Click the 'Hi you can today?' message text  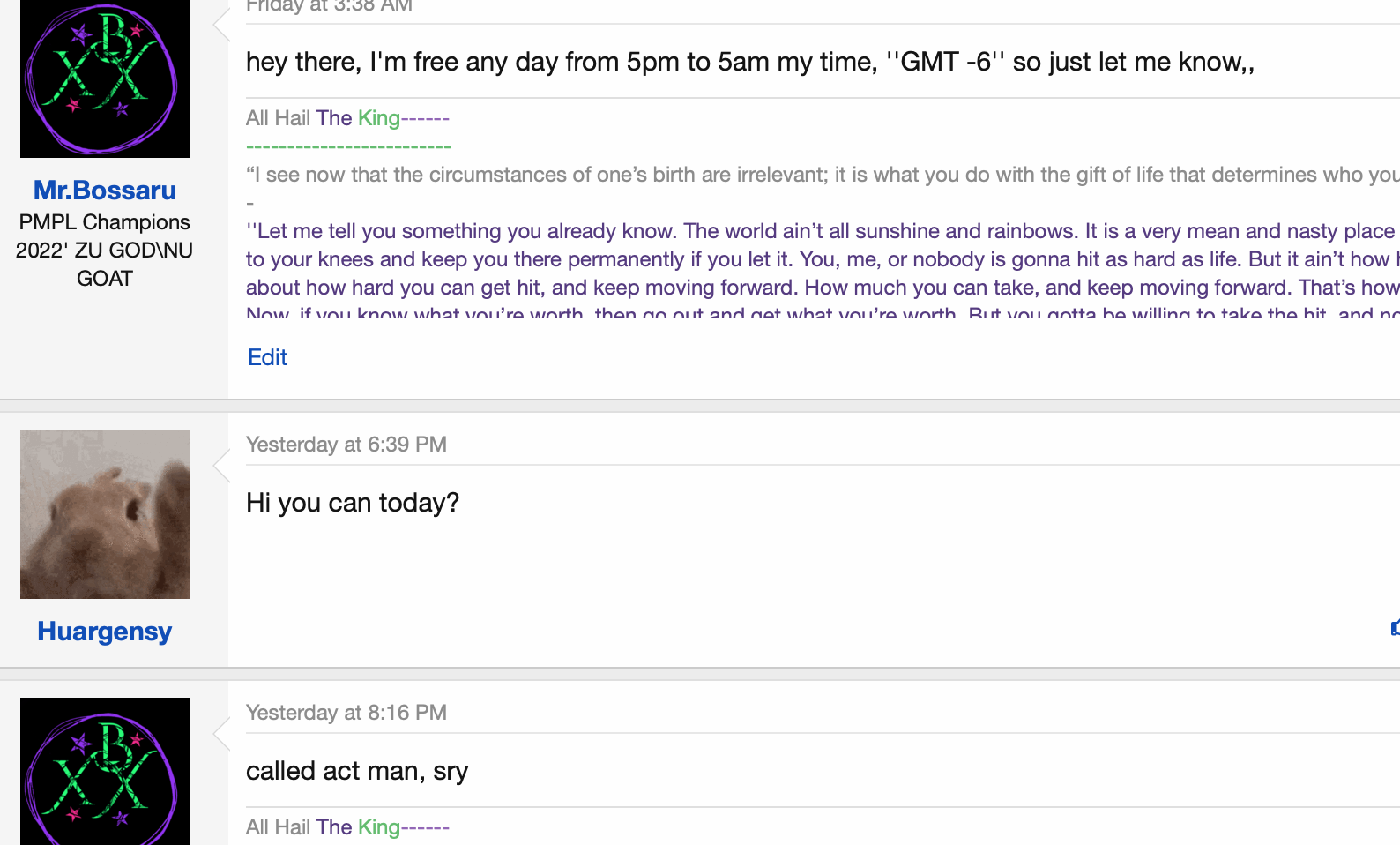(x=353, y=503)
